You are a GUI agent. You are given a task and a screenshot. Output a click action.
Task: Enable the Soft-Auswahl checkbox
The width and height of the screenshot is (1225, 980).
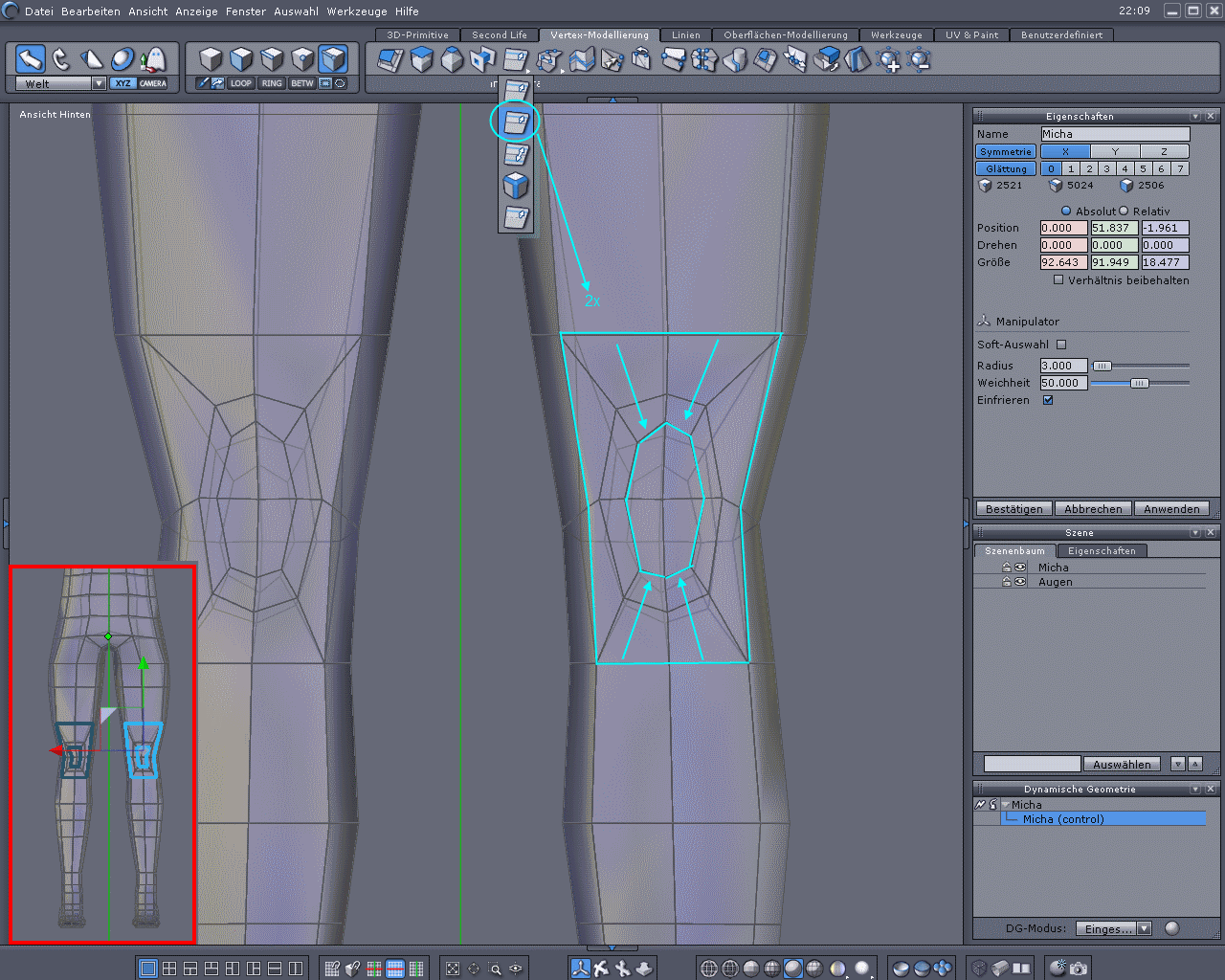tap(1061, 345)
